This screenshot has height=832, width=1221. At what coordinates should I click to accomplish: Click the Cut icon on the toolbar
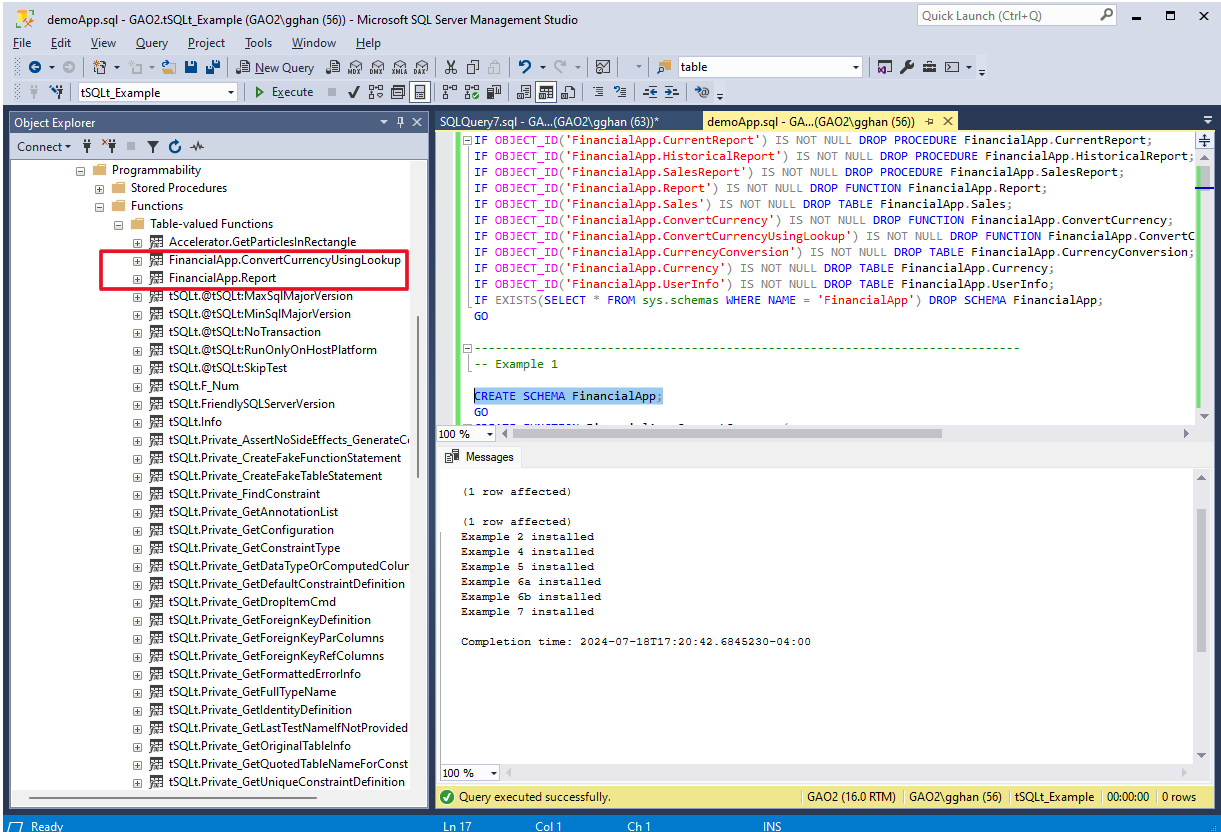pyautogui.click(x=450, y=67)
